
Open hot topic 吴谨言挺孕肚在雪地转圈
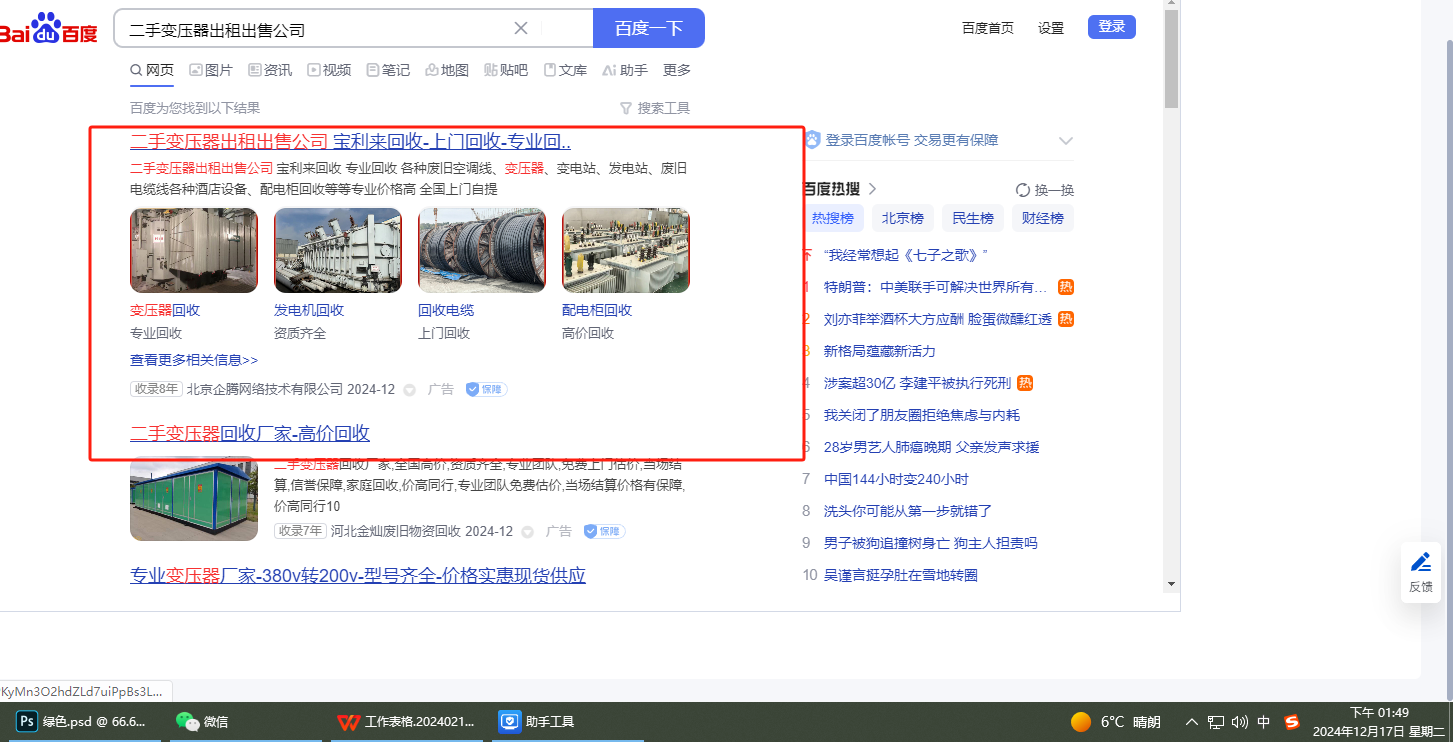point(901,575)
